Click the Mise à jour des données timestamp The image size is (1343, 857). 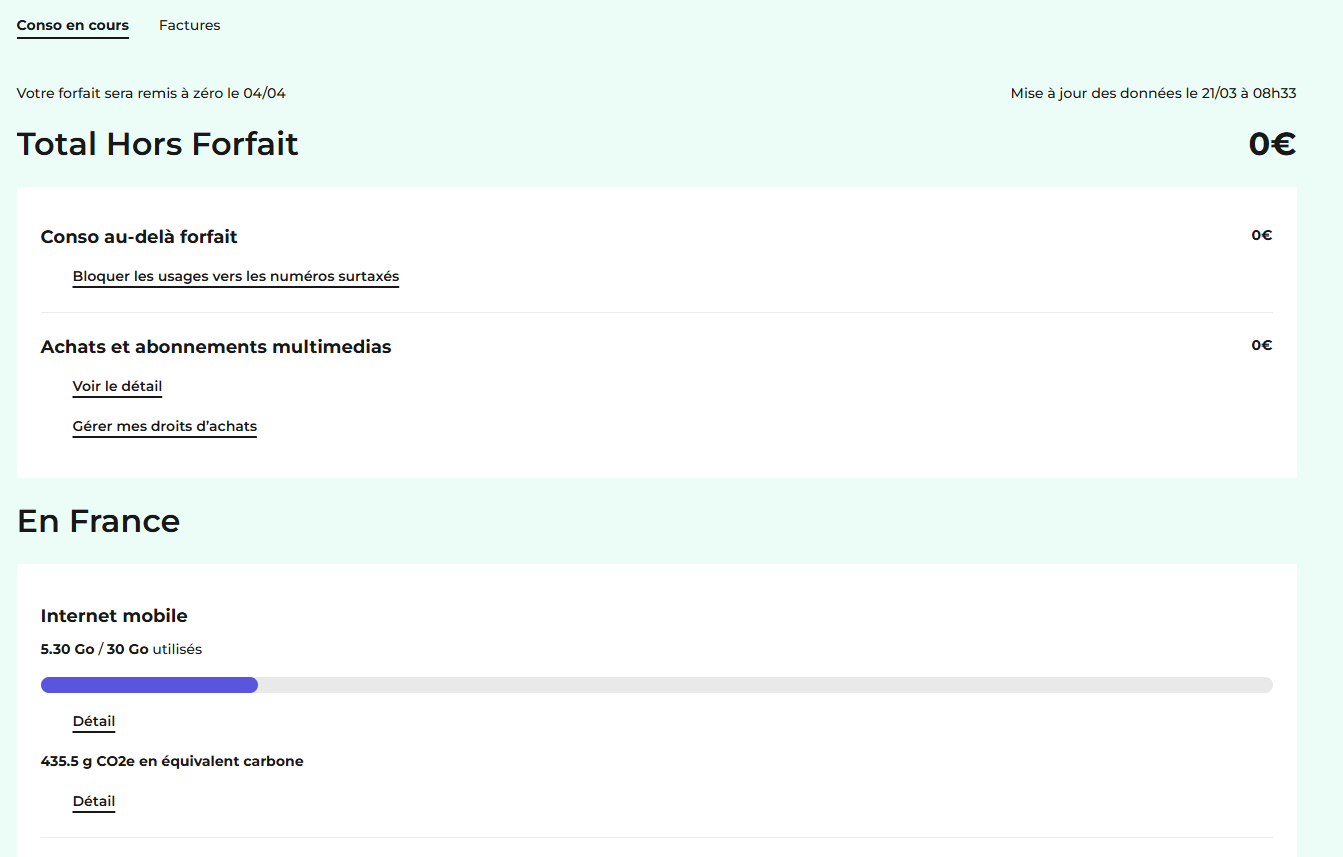(1154, 94)
